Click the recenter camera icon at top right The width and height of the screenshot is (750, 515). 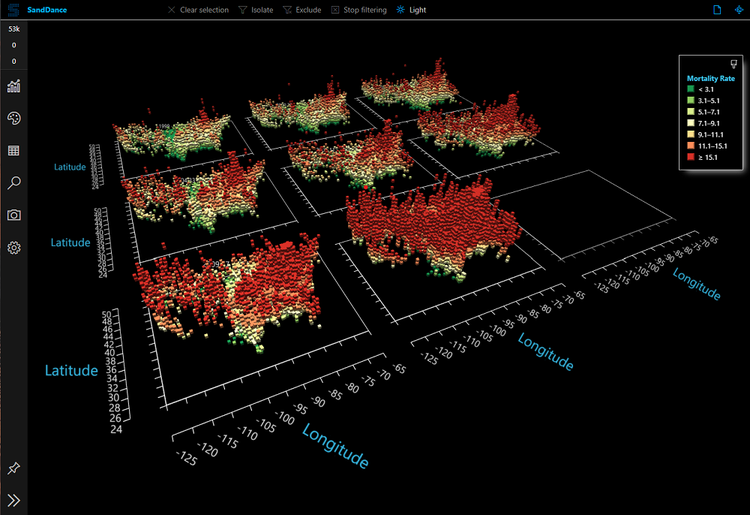(739, 9)
